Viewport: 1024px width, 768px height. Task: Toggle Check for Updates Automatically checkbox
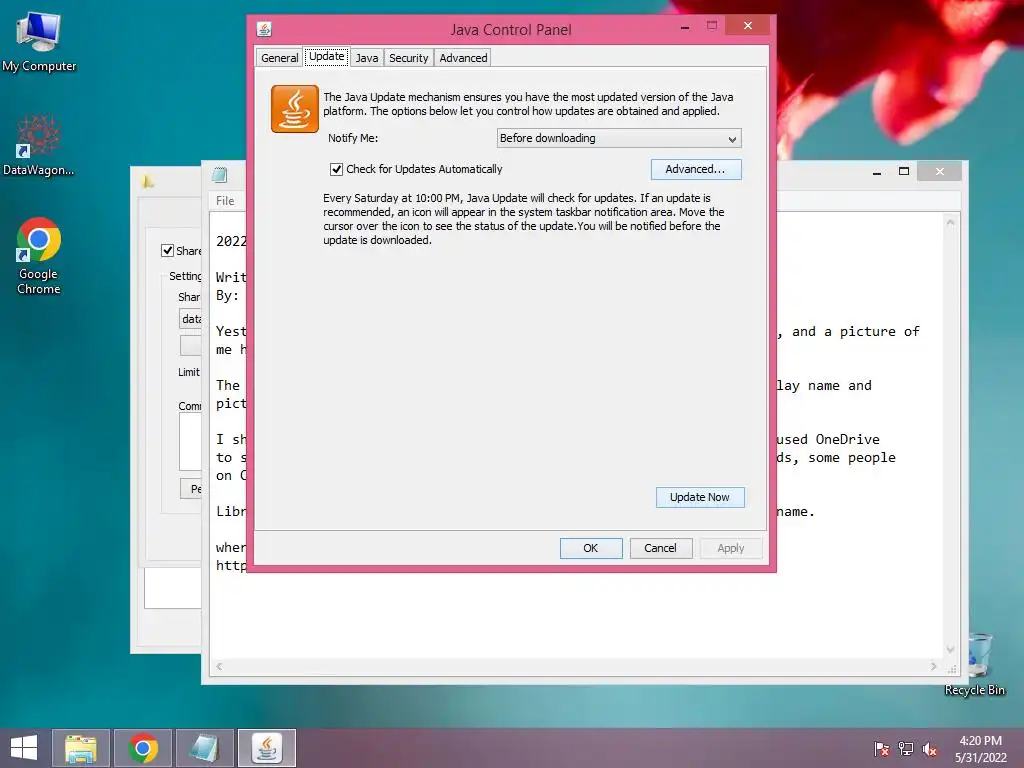click(336, 169)
